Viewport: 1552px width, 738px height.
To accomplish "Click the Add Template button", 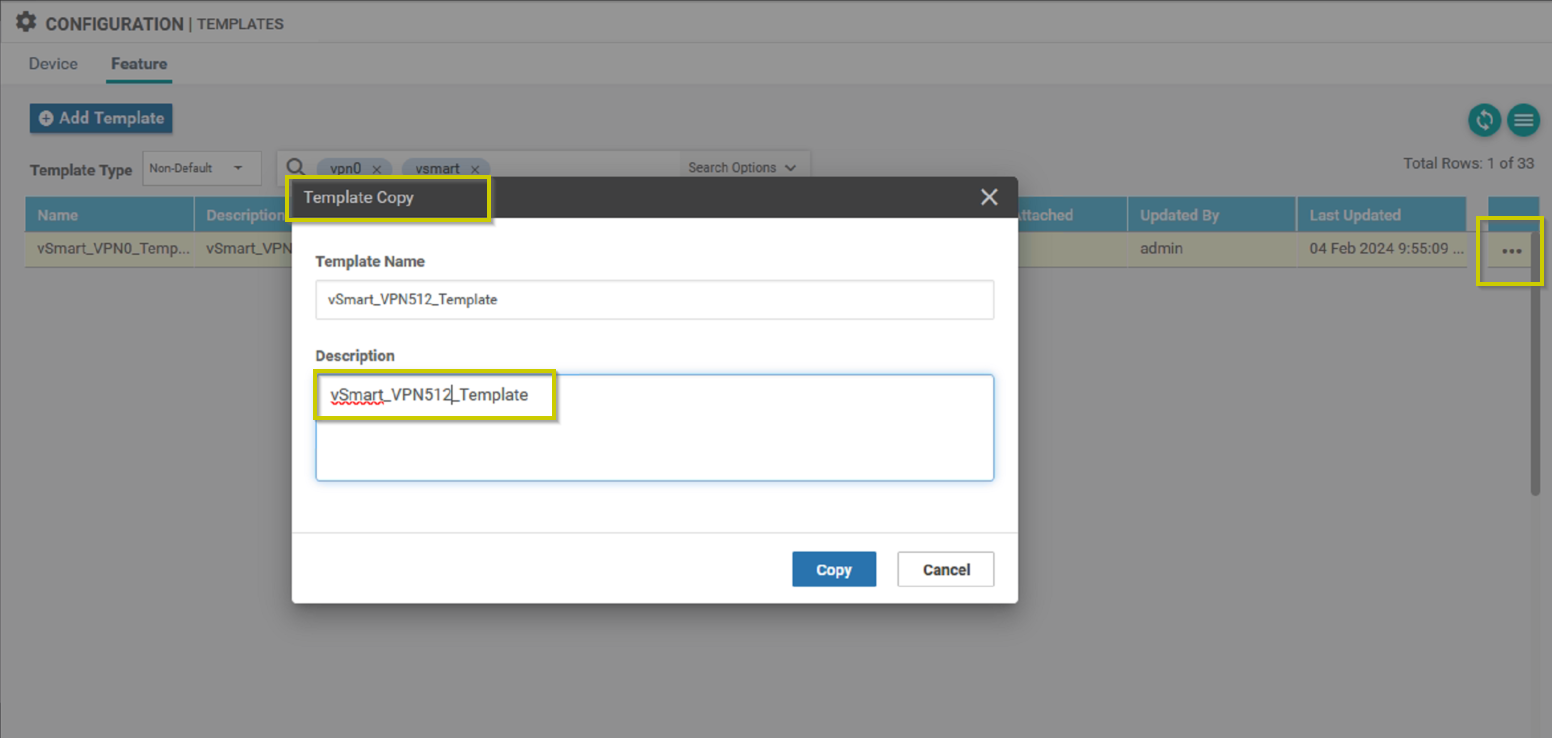I will [x=101, y=118].
